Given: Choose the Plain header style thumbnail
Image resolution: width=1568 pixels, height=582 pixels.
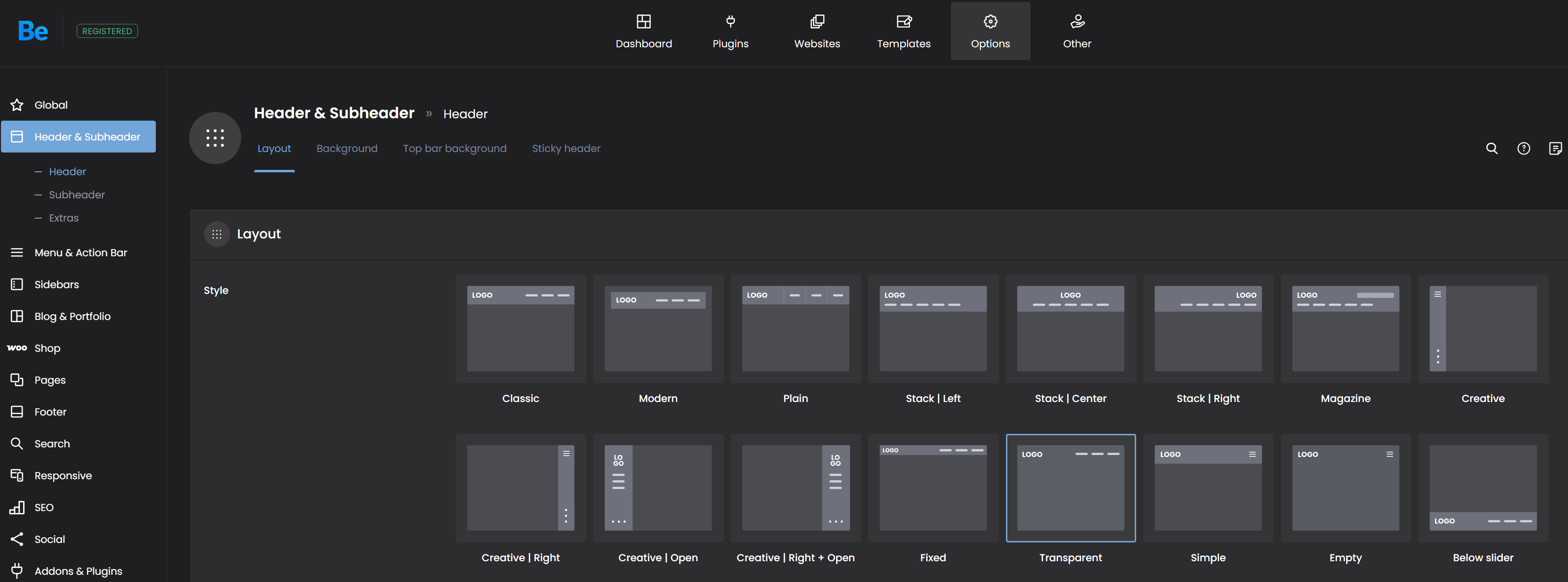Looking at the screenshot, I should click(796, 329).
